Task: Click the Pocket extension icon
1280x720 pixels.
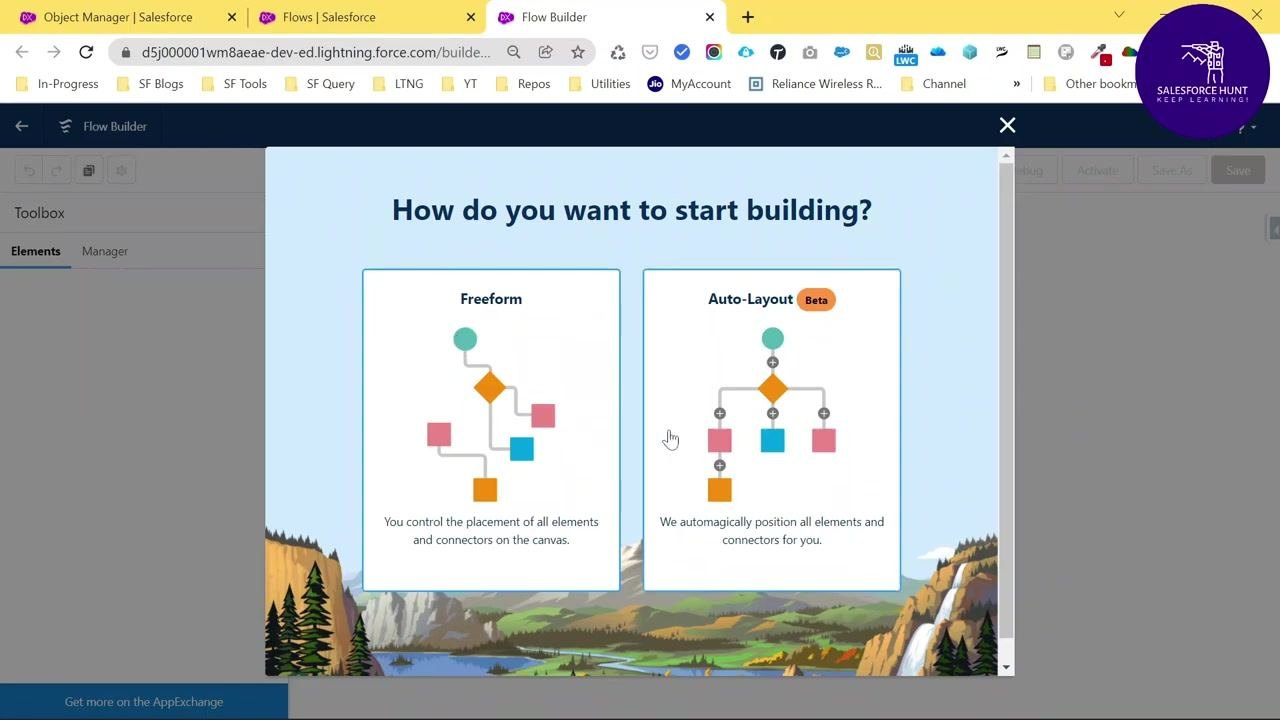Action: click(650, 52)
